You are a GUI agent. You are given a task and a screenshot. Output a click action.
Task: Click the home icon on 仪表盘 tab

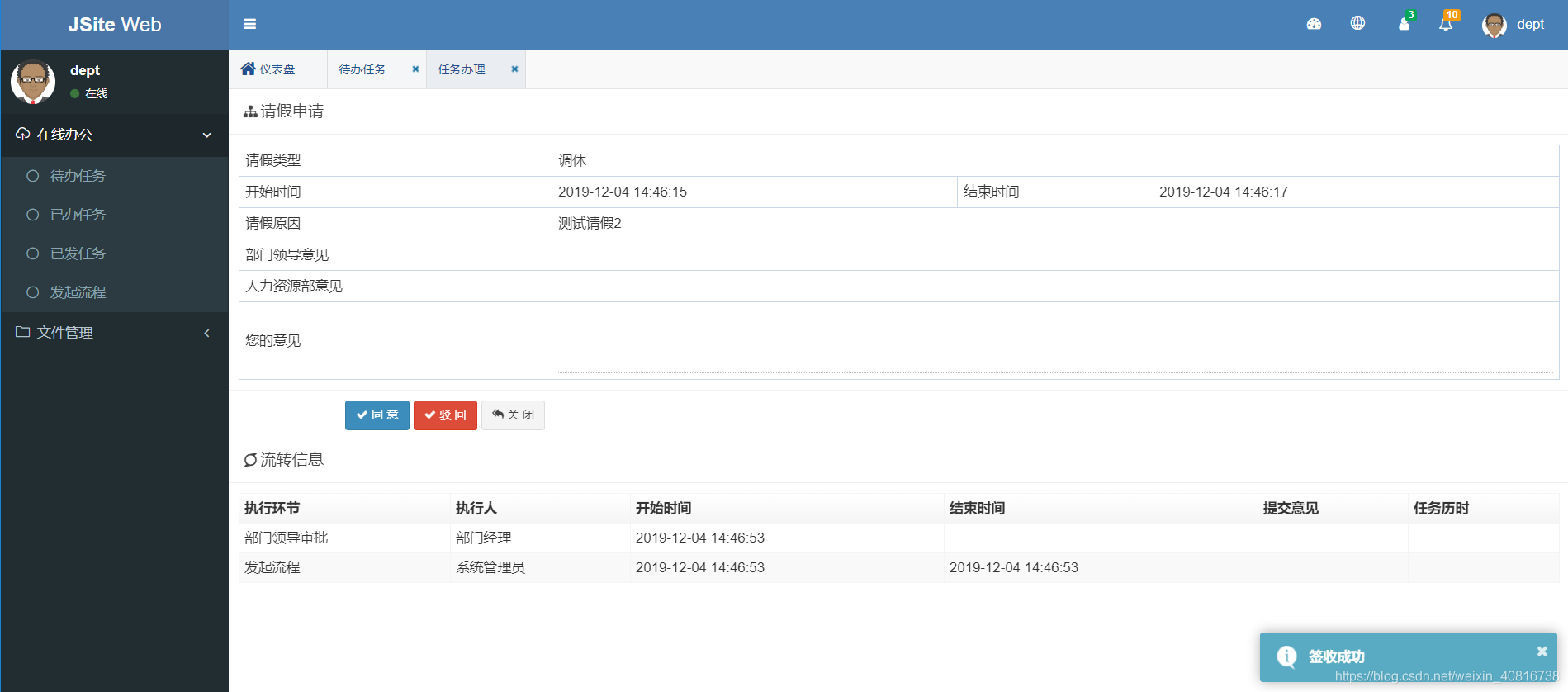click(248, 69)
